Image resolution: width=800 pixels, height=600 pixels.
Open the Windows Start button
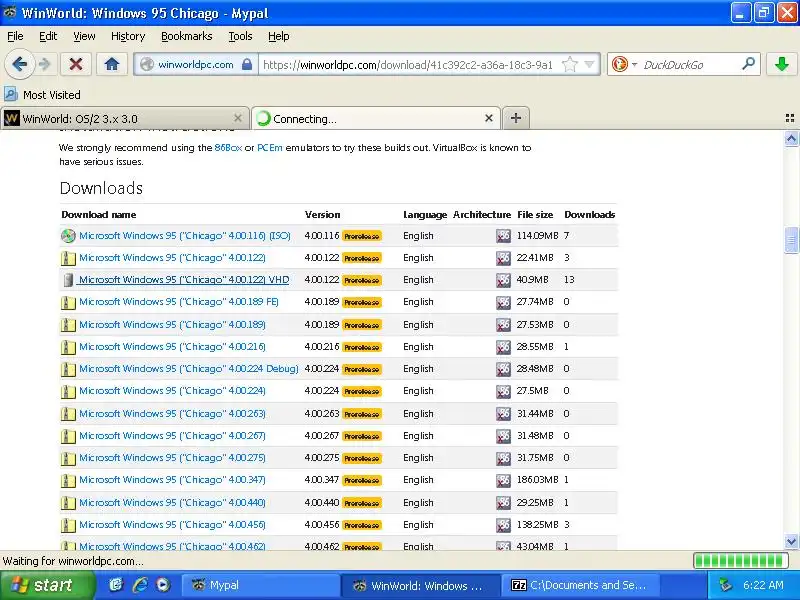(47, 585)
